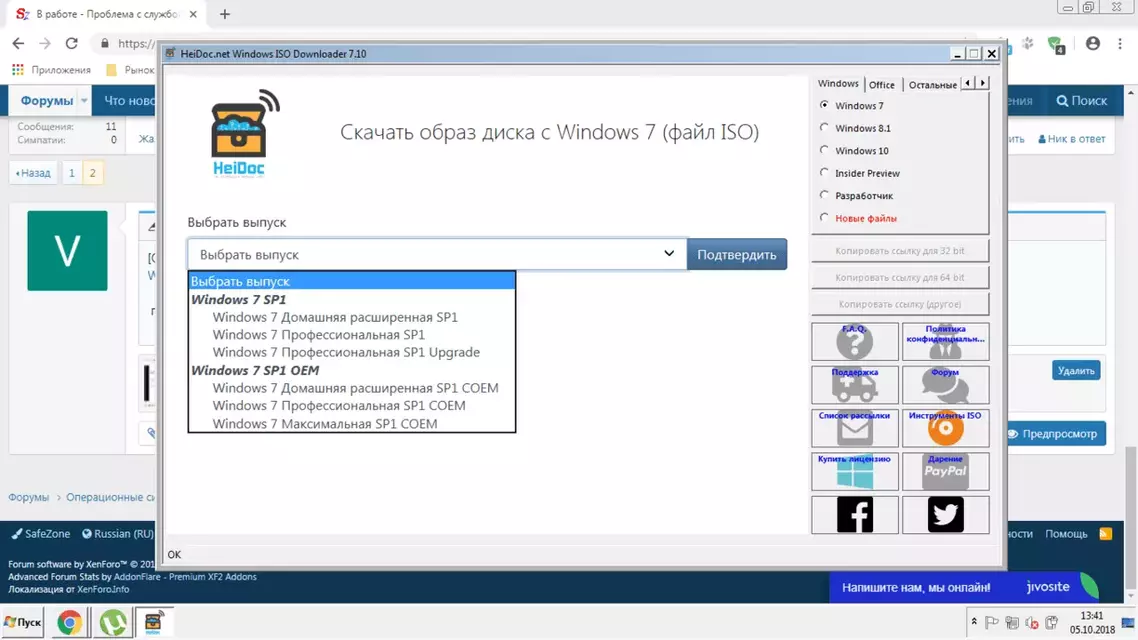This screenshot has height=640, width=1138.
Task: Open the F.A.Q. help icon
Action: coord(854,341)
